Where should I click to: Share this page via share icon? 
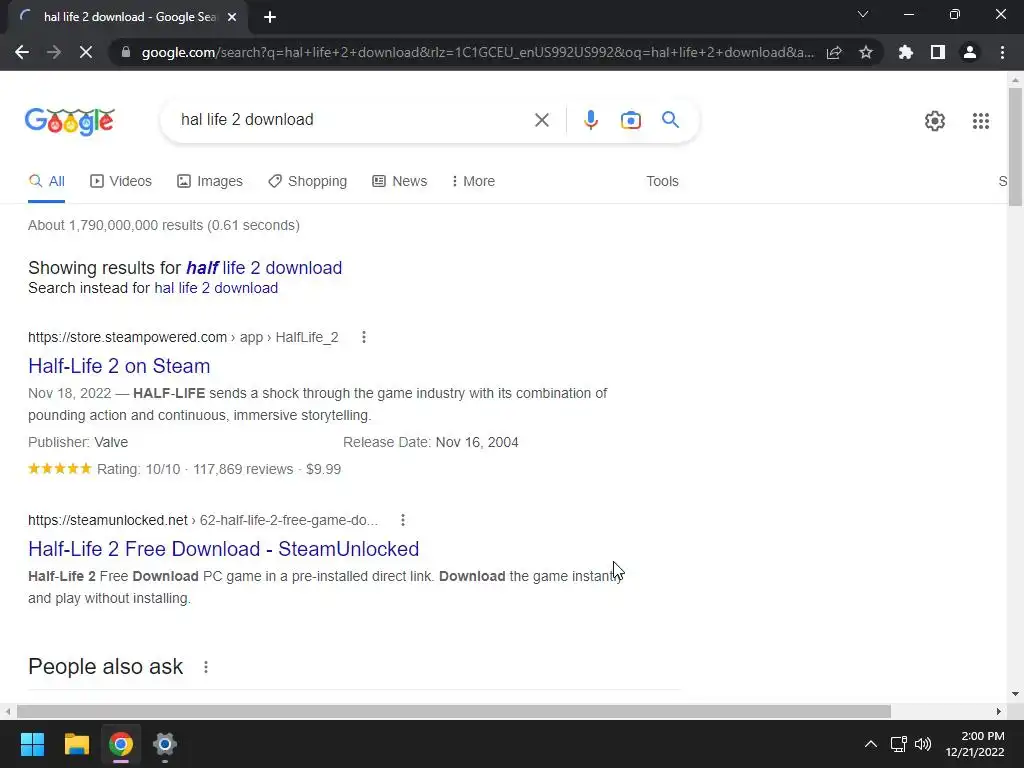tap(834, 52)
